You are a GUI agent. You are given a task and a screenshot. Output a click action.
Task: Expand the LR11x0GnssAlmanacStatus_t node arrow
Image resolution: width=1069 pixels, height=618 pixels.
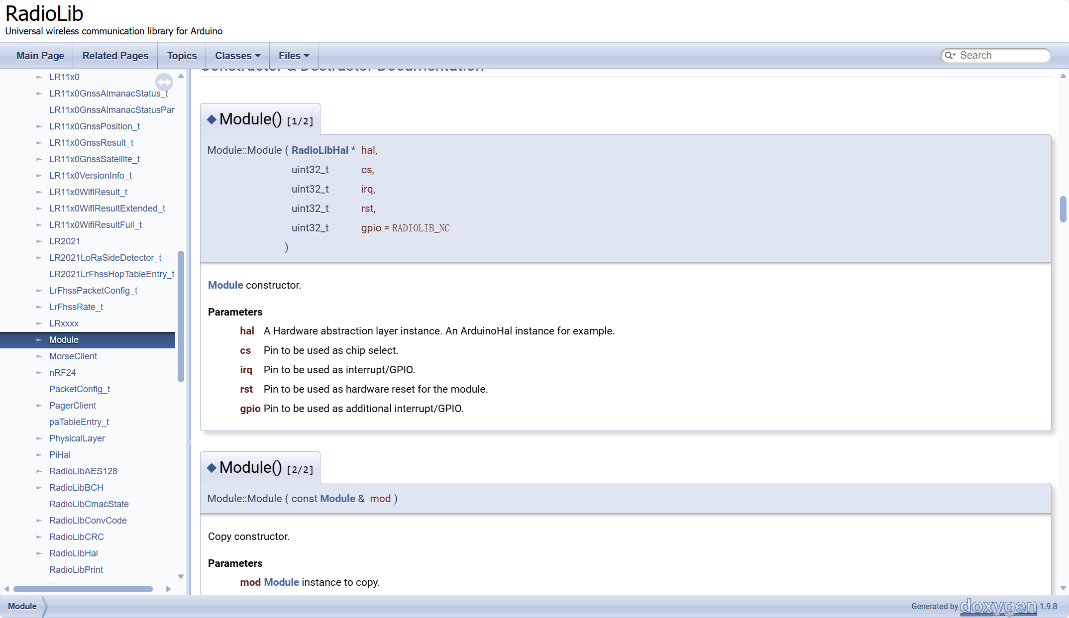[x=39, y=93]
